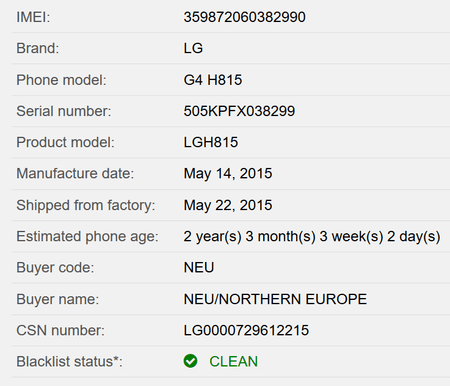Click the CLEAN blacklist status text
Image resolution: width=450 pixels, height=386 pixels.
coord(234,361)
